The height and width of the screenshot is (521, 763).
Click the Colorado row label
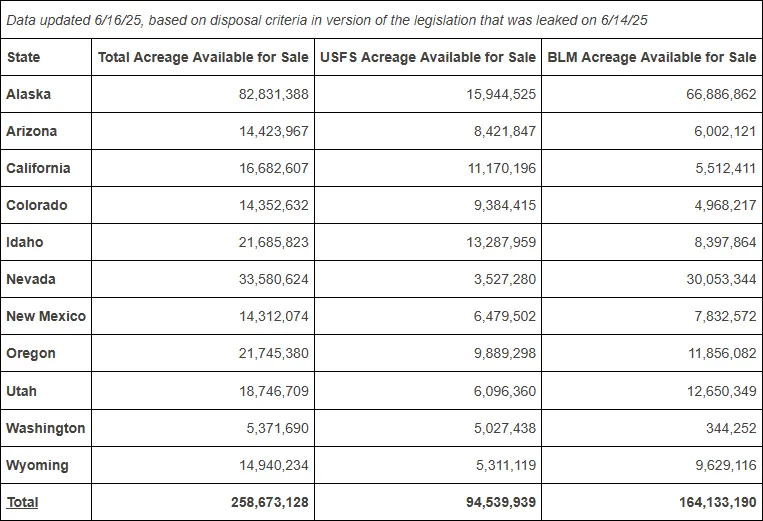point(36,205)
